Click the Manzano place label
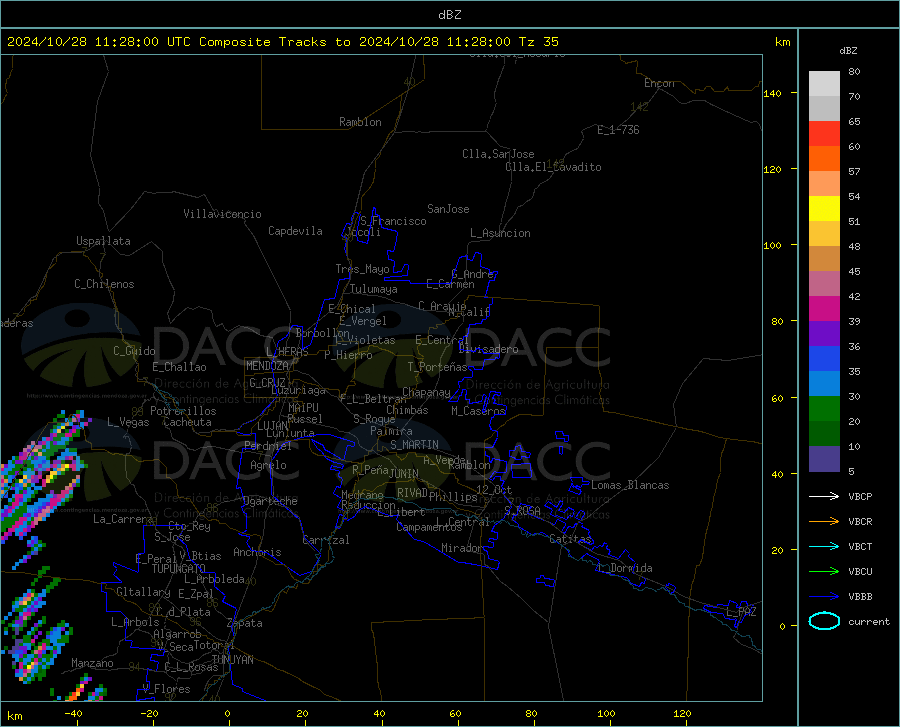900x727 pixels. point(92,663)
